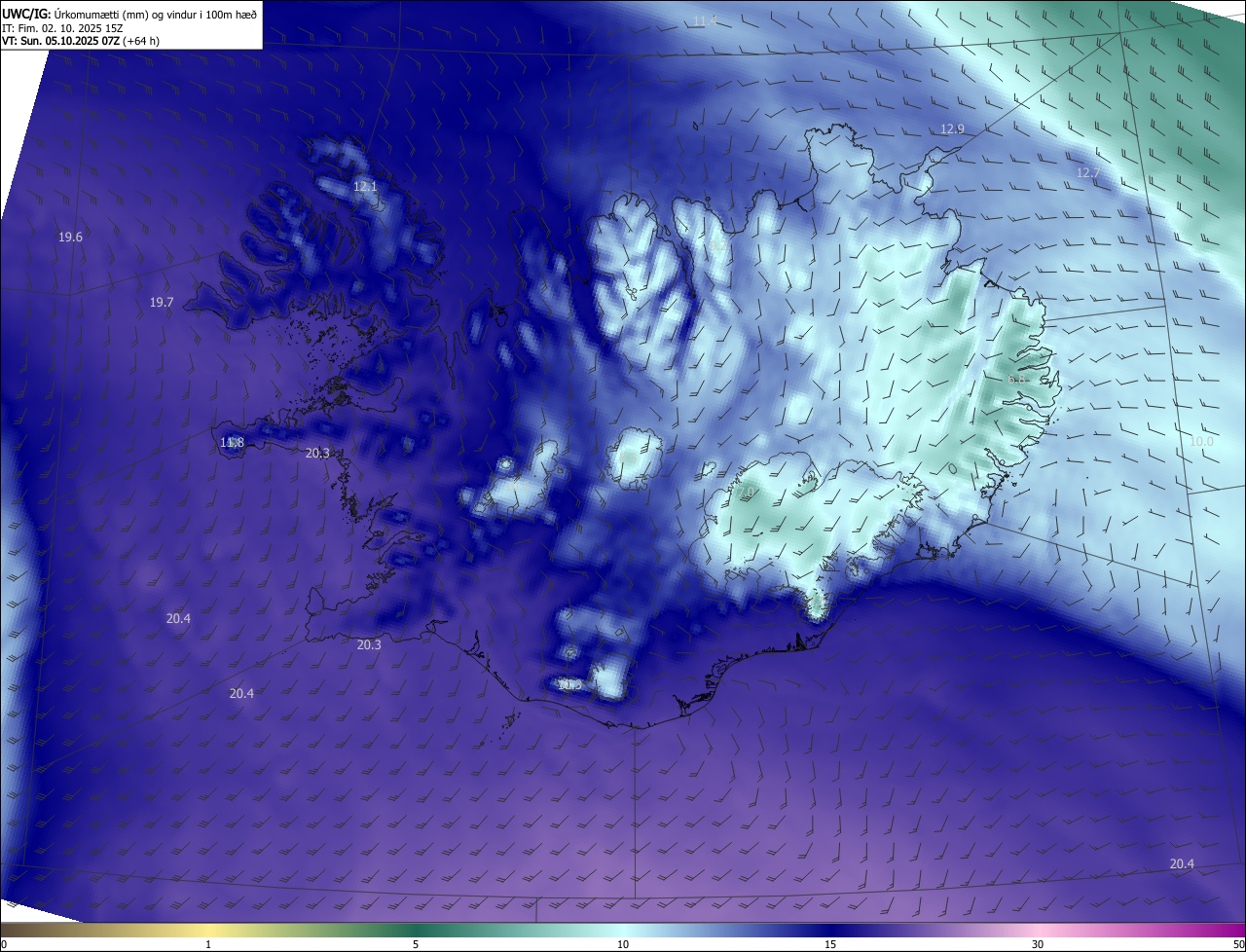The width and height of the screenshot is (1246, 952).
Task: Click the '50' tick at the color scale end
Action: tap(1238, 944)
